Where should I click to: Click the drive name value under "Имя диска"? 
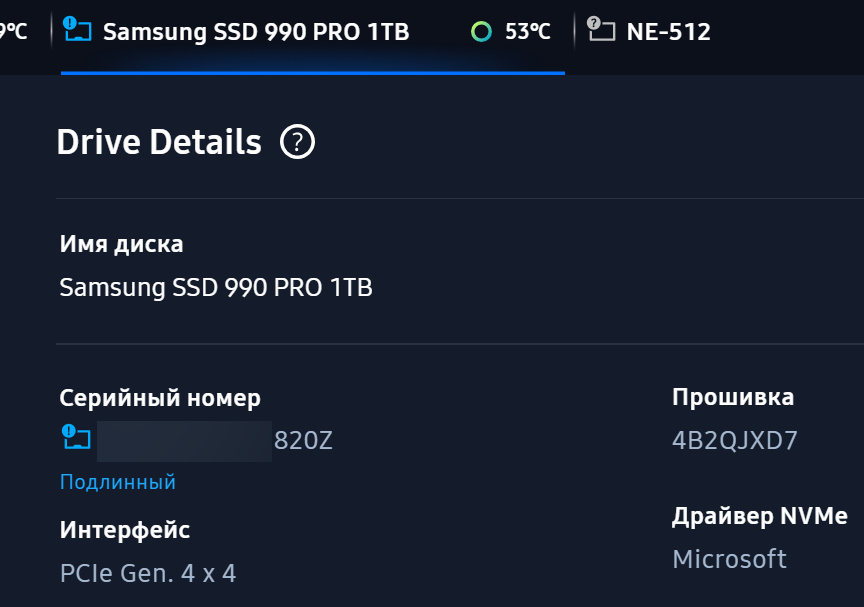pos(216,288)
